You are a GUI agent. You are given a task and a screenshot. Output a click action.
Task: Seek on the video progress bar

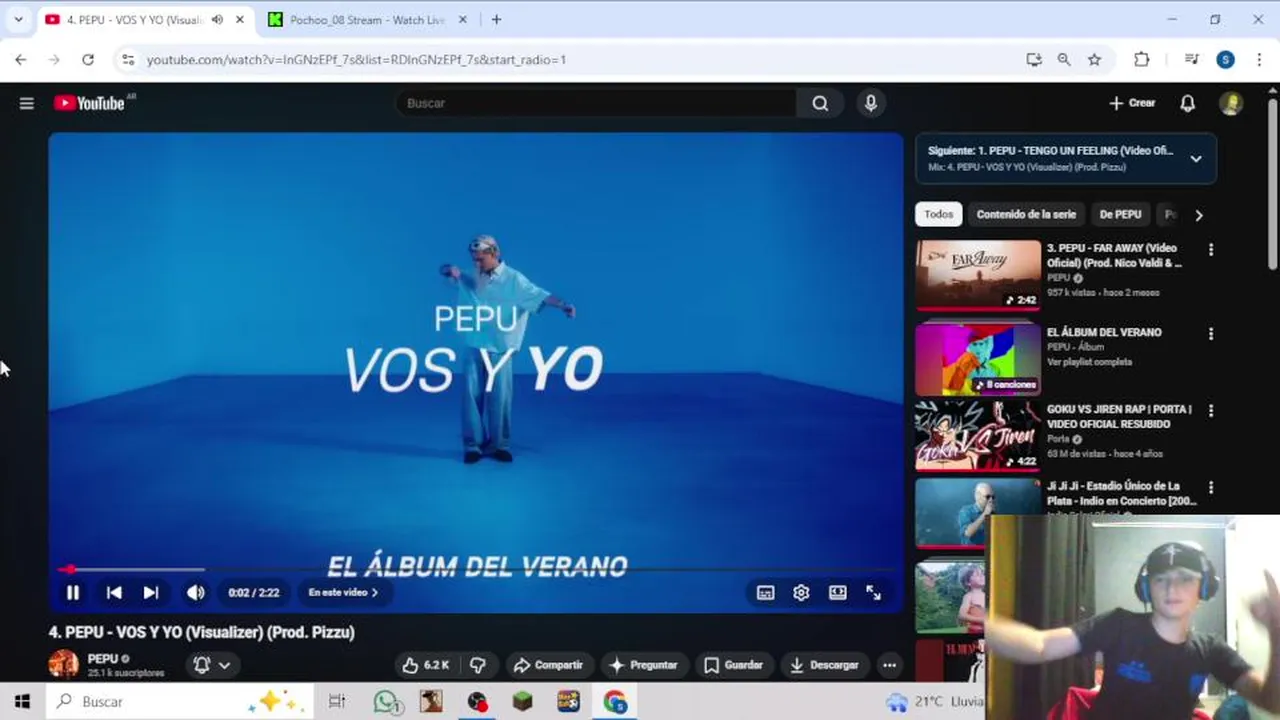(x=476, y=569)
